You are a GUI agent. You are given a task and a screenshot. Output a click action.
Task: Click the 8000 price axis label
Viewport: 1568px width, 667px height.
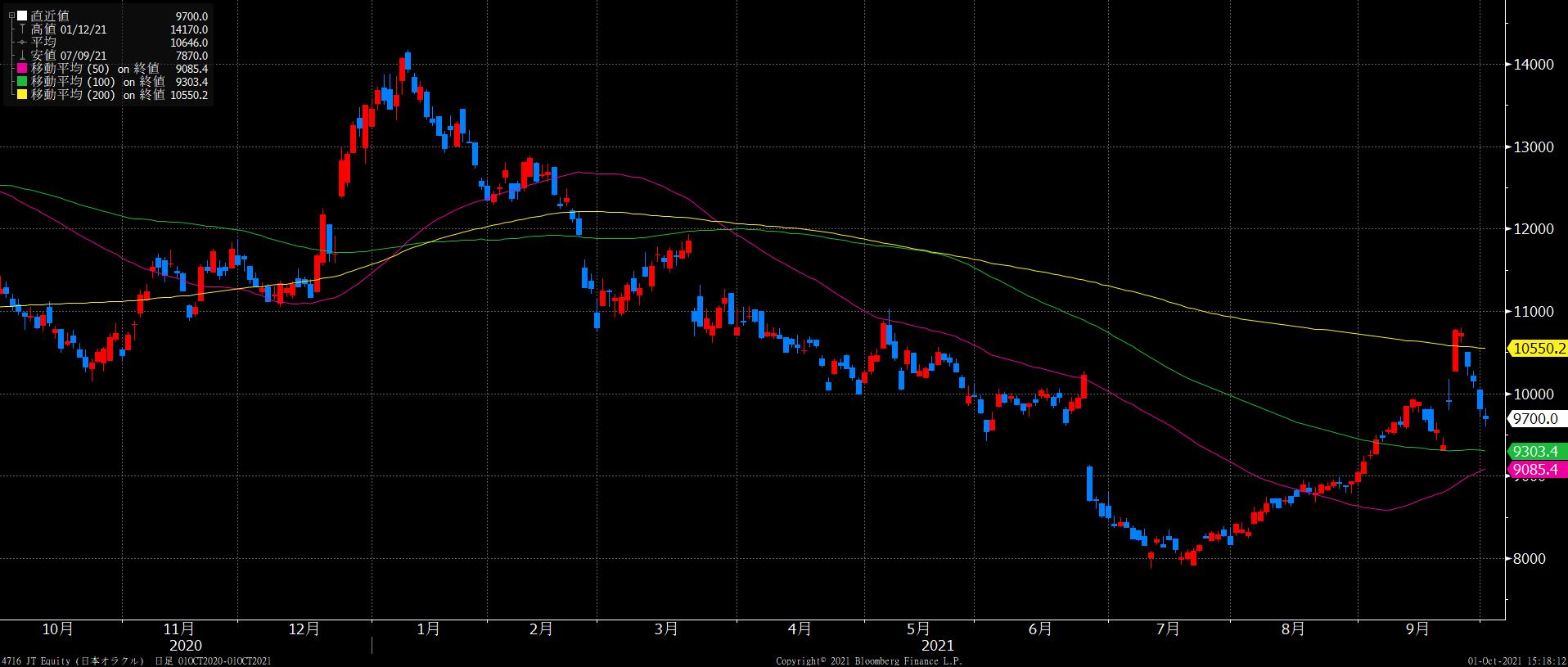tap(1531, 559)
